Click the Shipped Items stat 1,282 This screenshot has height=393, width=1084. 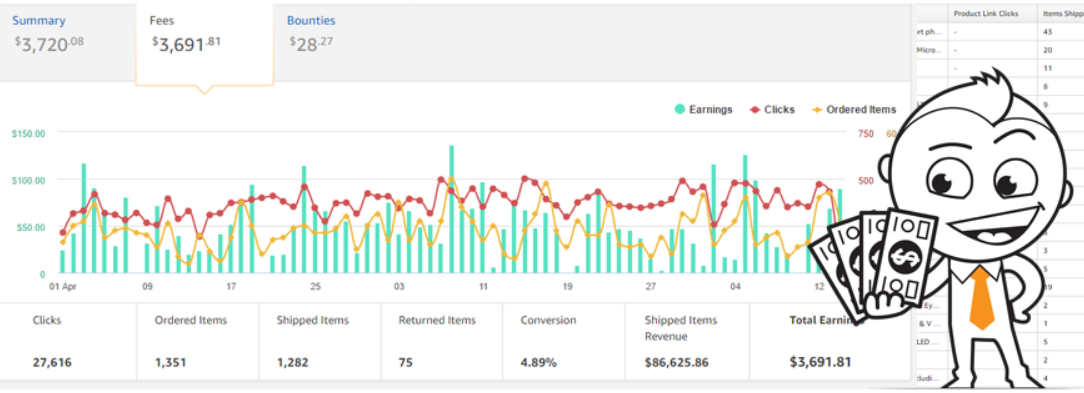coord(320,341)
